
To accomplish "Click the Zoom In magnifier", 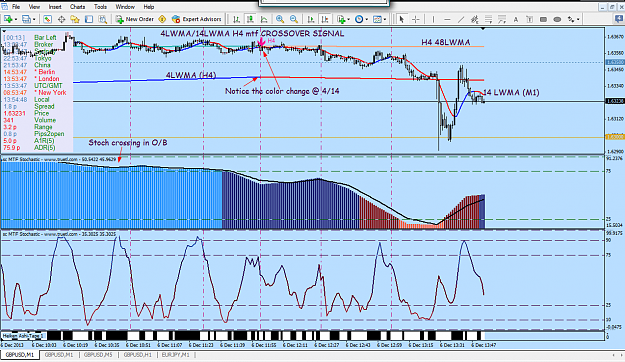I will (x=280, y=19).
